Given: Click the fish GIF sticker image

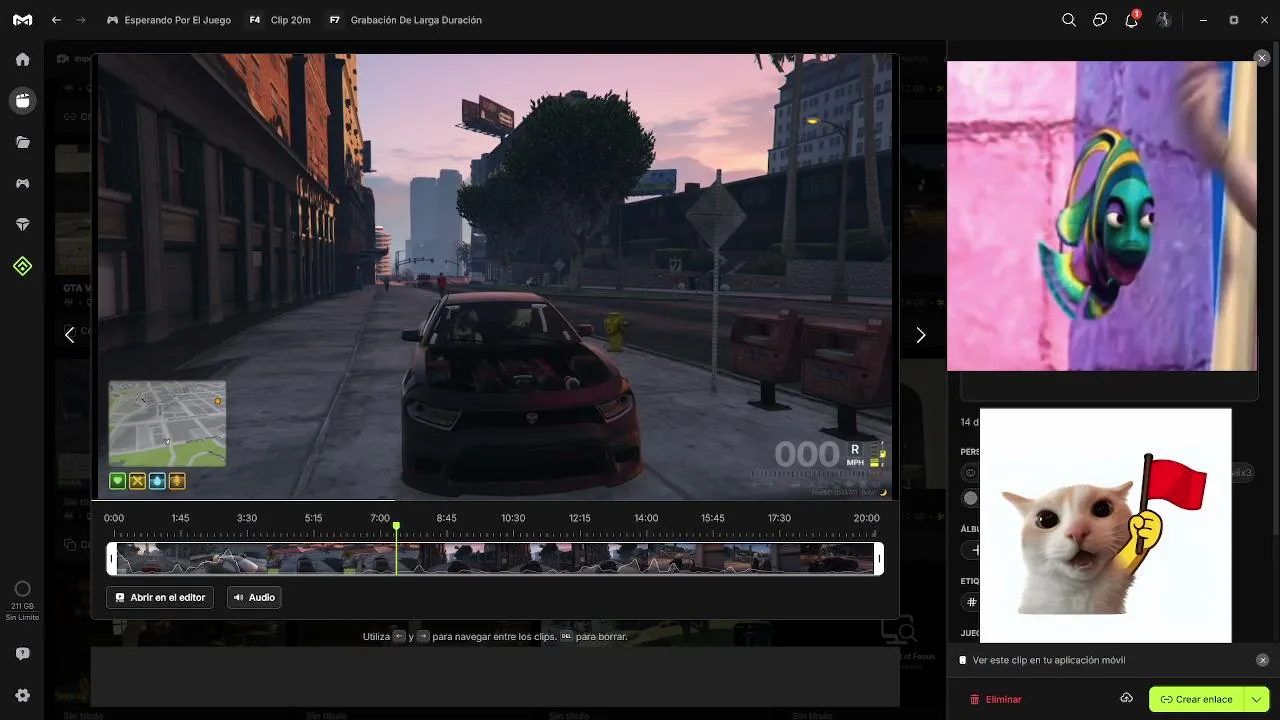Looking at the screenshot, I should point(1102,216).
